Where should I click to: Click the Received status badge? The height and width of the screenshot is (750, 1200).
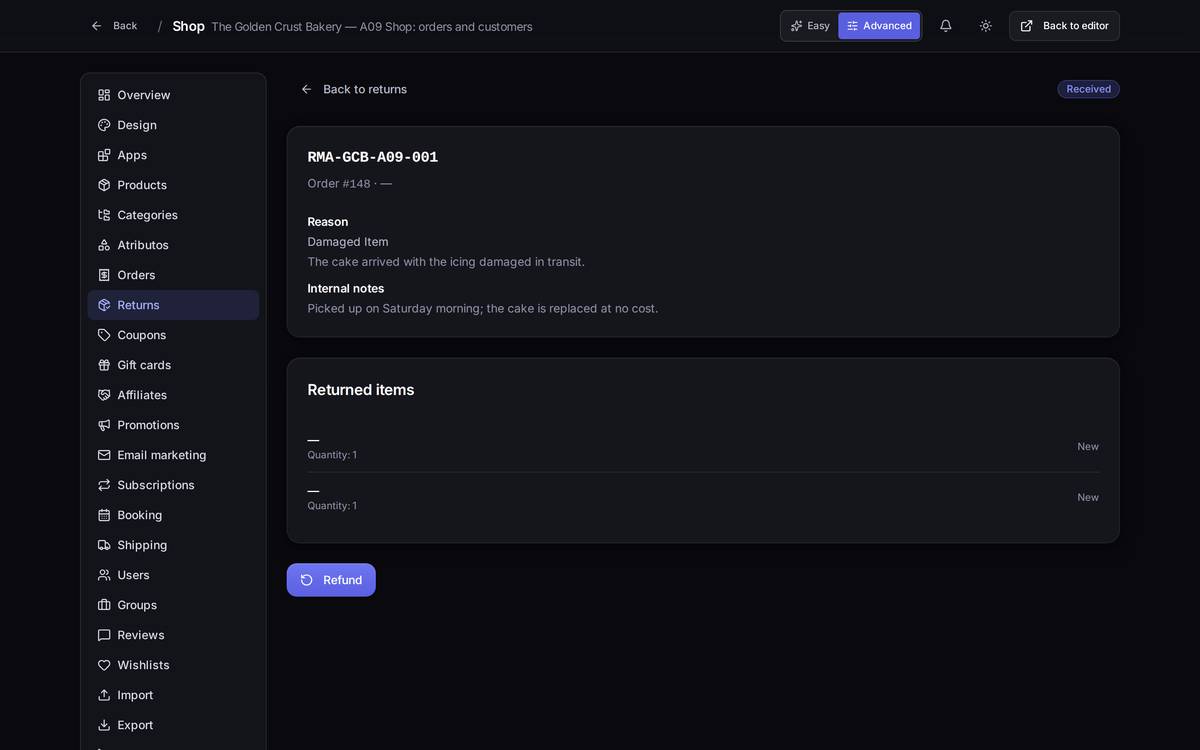[1088, 89]
